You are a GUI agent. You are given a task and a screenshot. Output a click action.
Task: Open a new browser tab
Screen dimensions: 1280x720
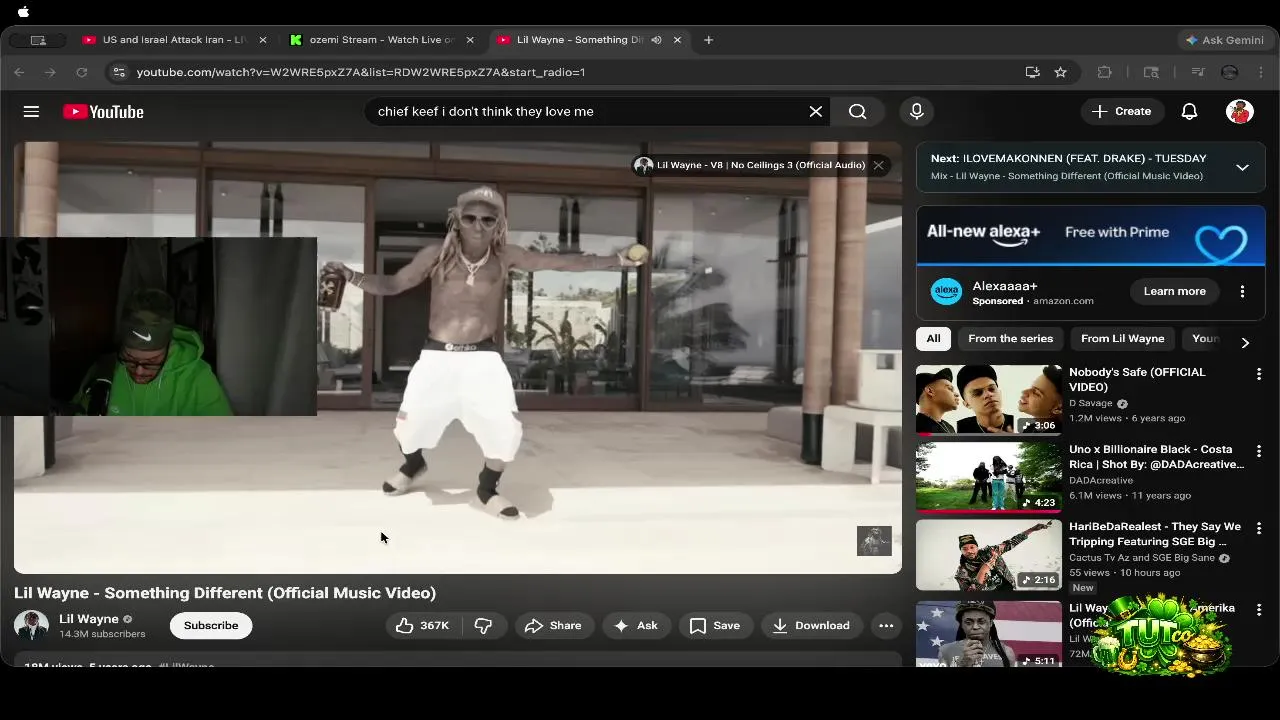point(708,40)
